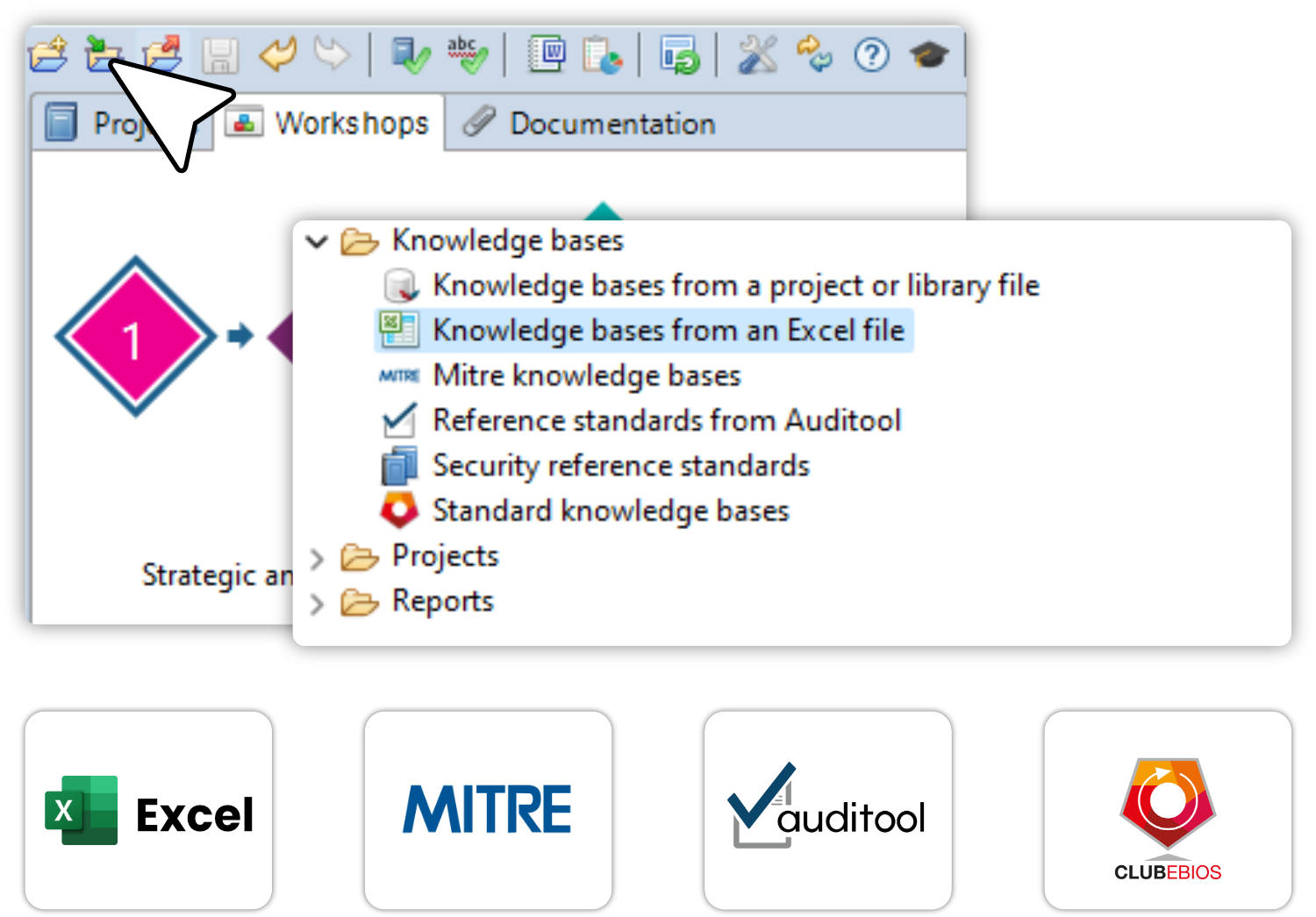Select the Knowledge bases folder label

pyautogui.click(x=507, y=240)
